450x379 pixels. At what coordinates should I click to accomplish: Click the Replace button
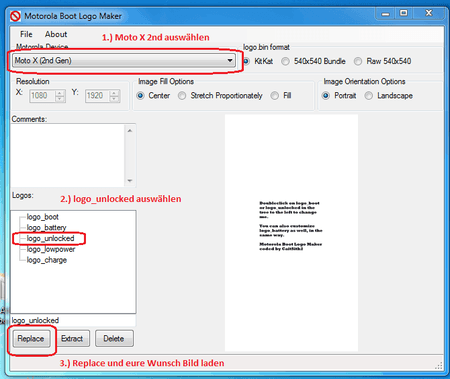click(x=31, y=339)
